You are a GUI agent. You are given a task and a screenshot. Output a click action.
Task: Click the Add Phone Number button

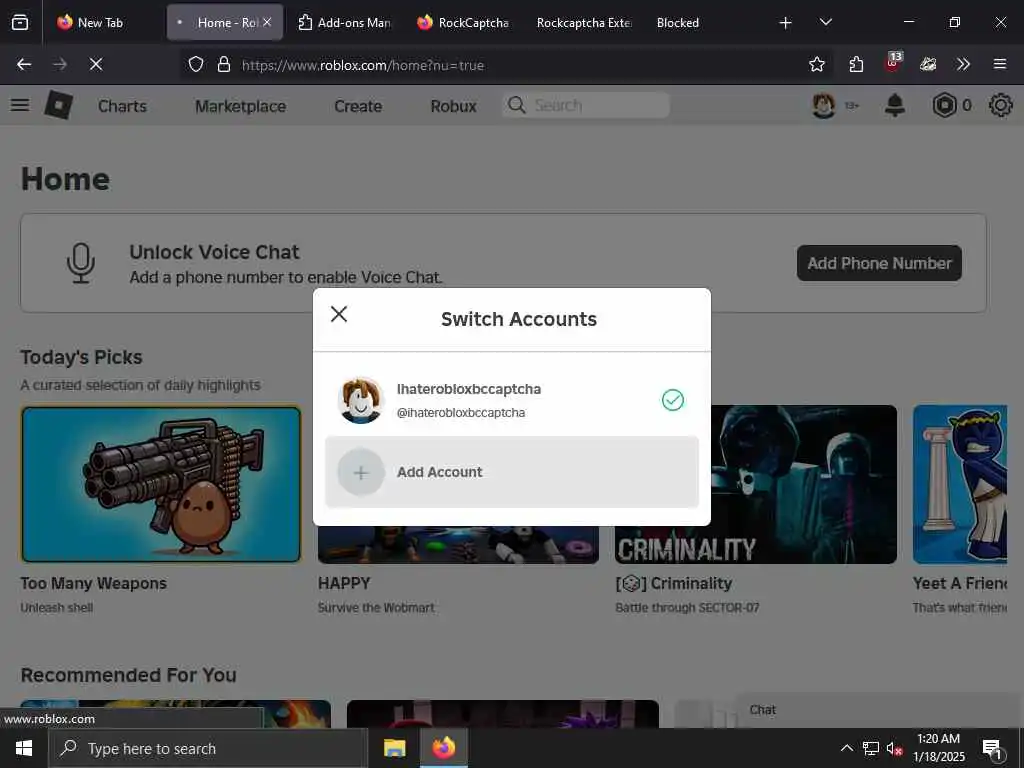tap(879, 263)
